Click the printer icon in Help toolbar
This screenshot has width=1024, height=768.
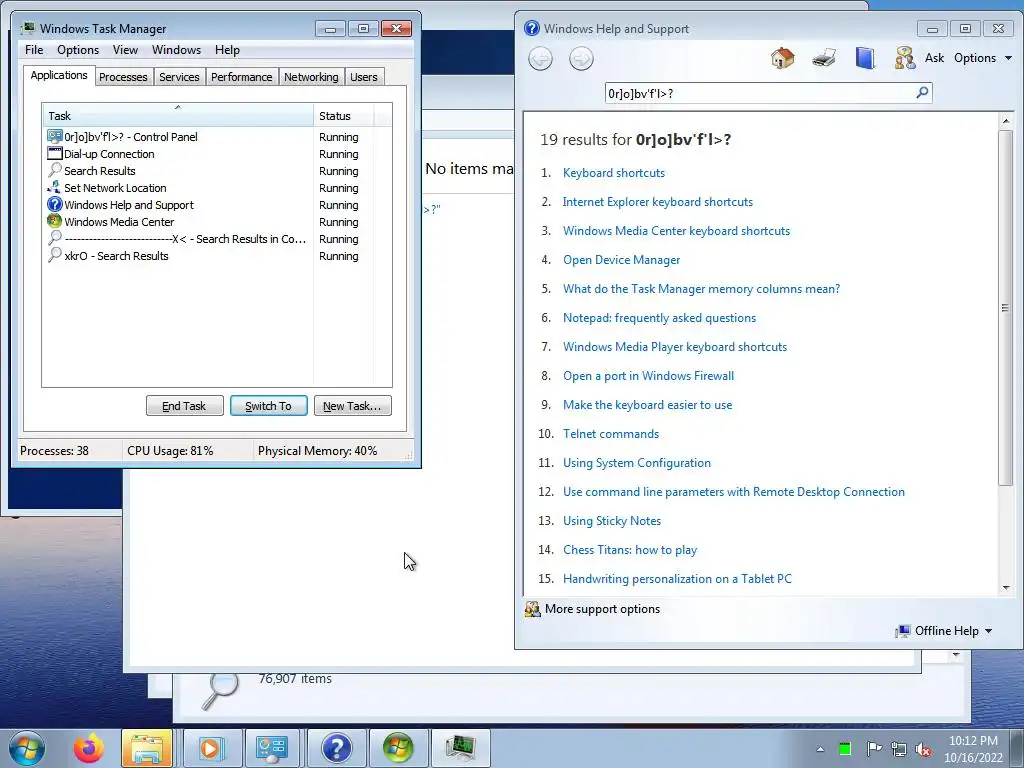[x=824, y=58]
